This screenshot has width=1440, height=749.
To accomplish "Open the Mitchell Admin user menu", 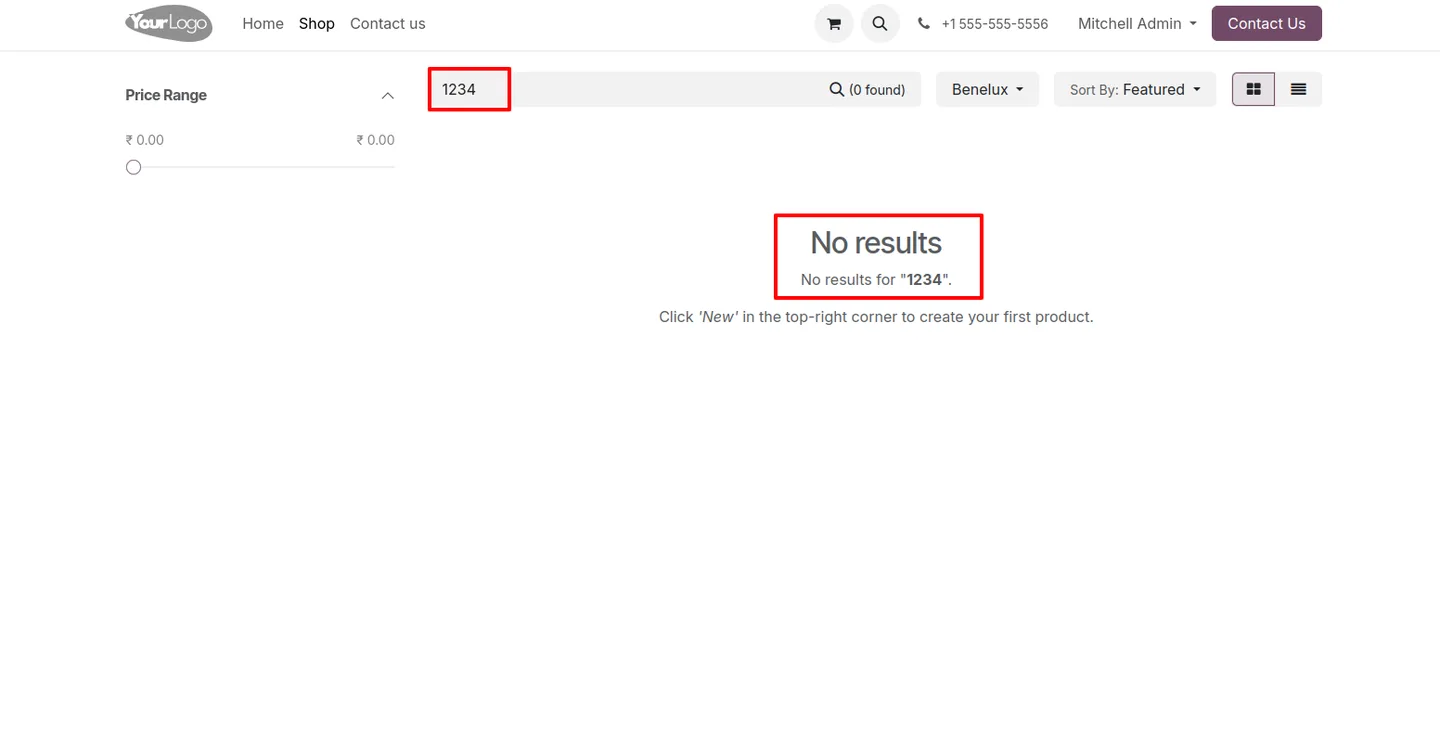I will tap(1137, 24).
